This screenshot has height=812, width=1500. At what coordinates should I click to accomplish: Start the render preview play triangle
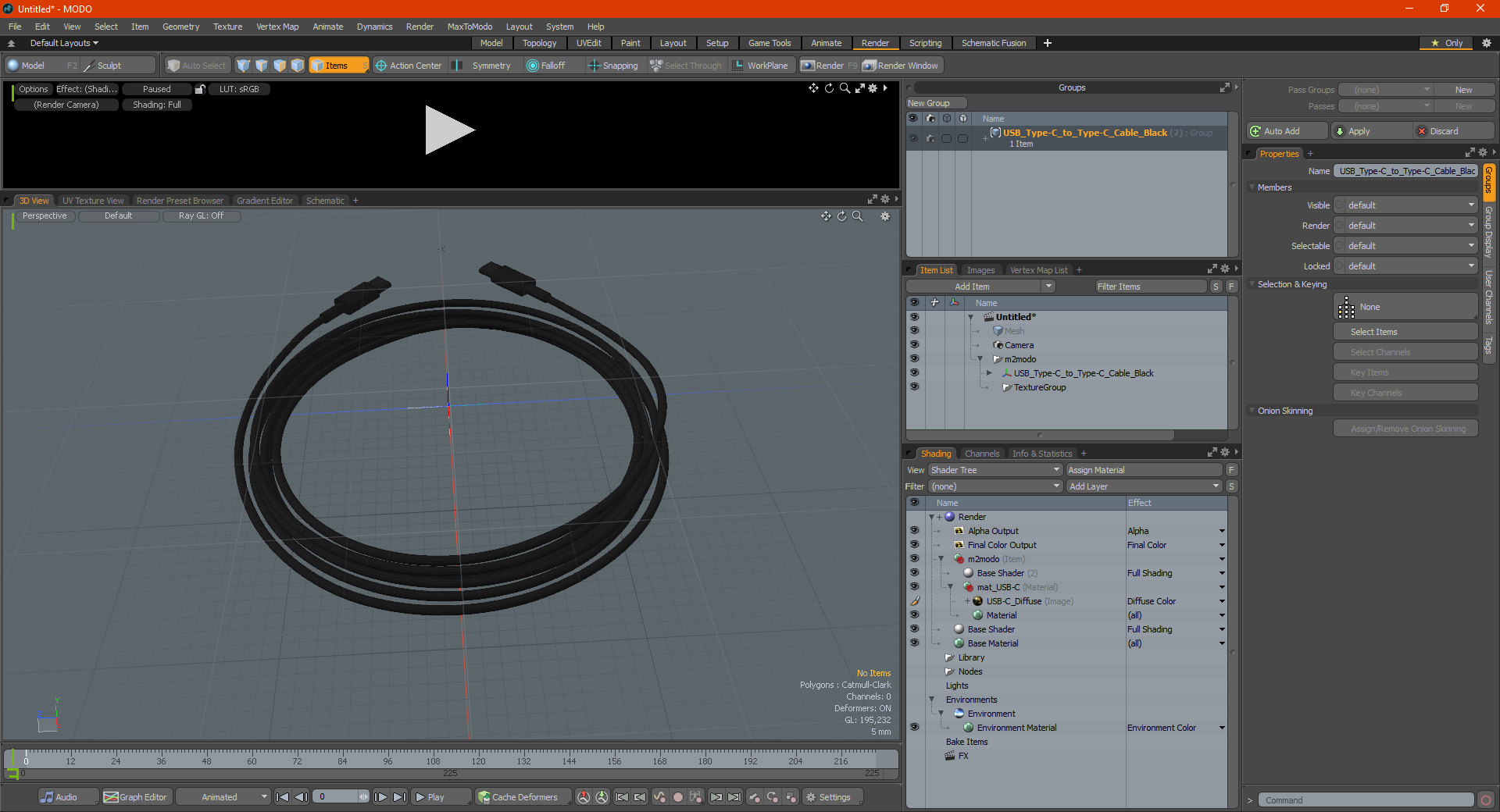click(448, 130)
